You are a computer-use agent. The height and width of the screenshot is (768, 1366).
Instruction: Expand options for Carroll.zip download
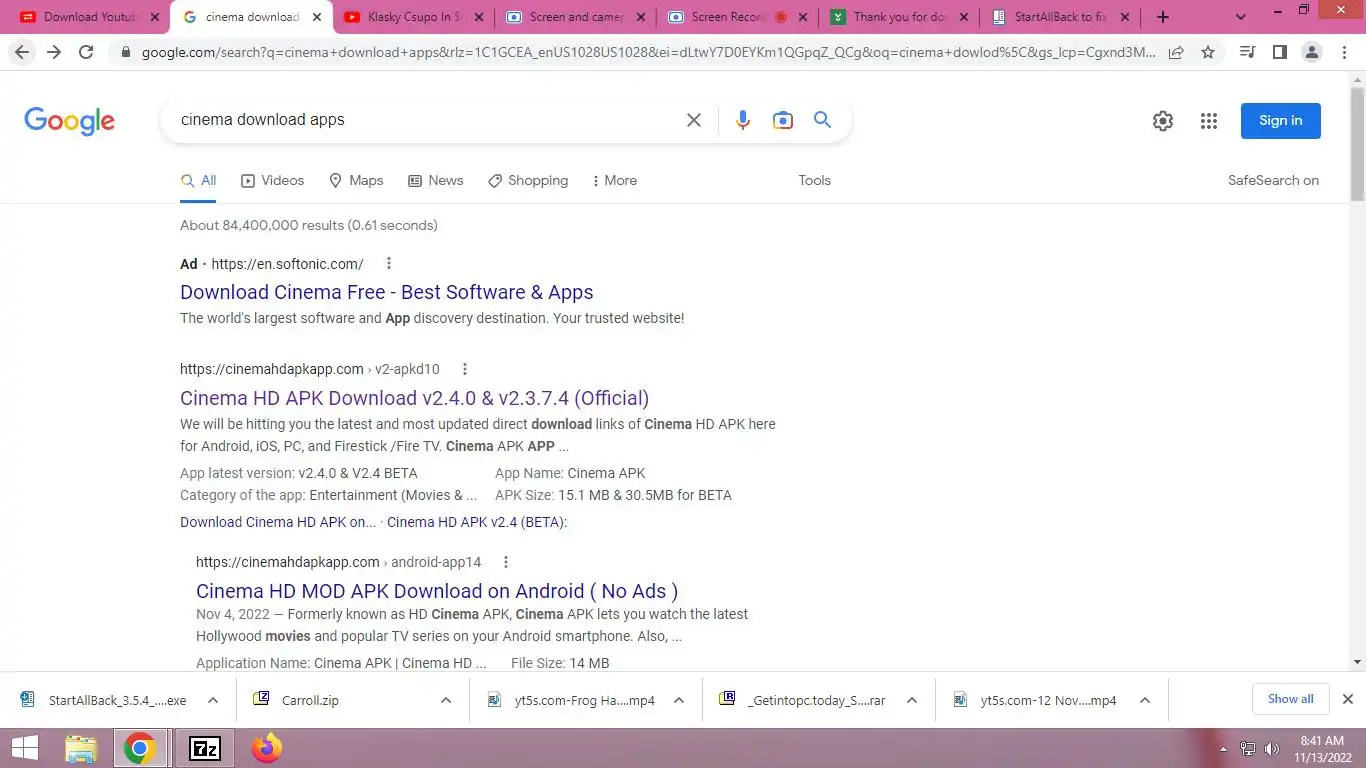(x=445, y=700)
